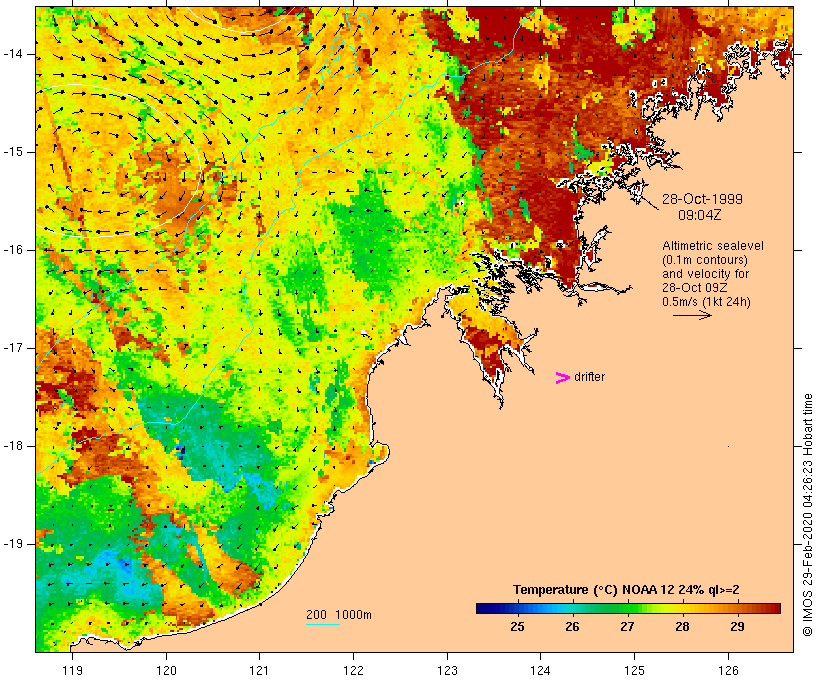Click the longitude axis label '124'
The height and width of the screenshot is (680, 820).
[541, 670]
